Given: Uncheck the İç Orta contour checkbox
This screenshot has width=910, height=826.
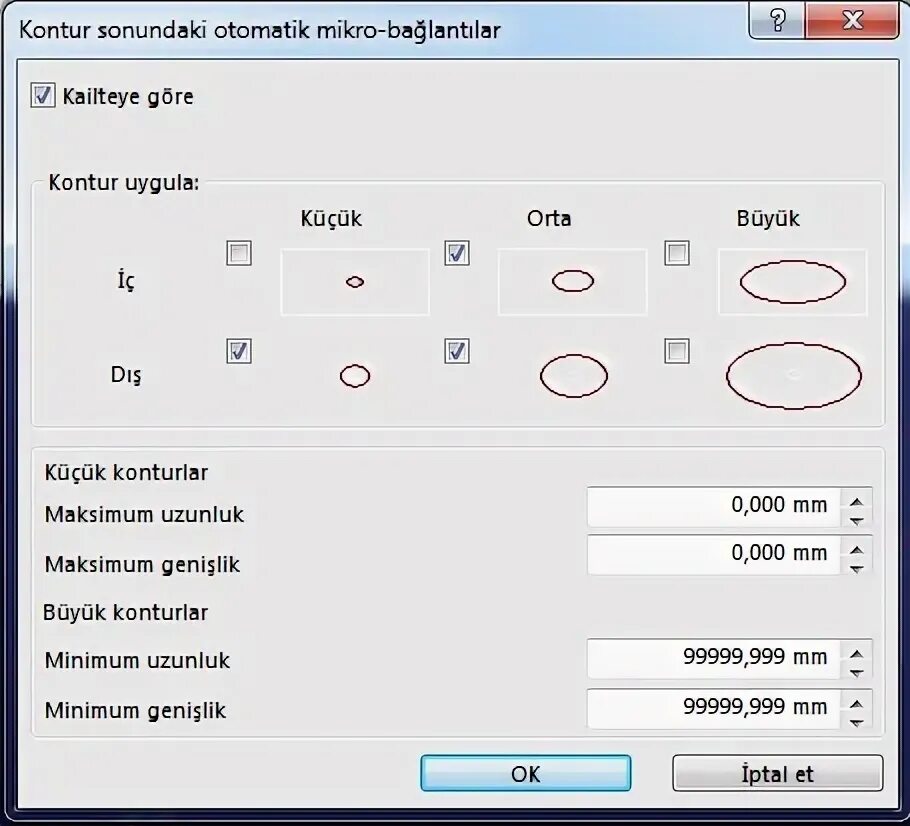Looking at the screenshot, I should coord(457,253).
